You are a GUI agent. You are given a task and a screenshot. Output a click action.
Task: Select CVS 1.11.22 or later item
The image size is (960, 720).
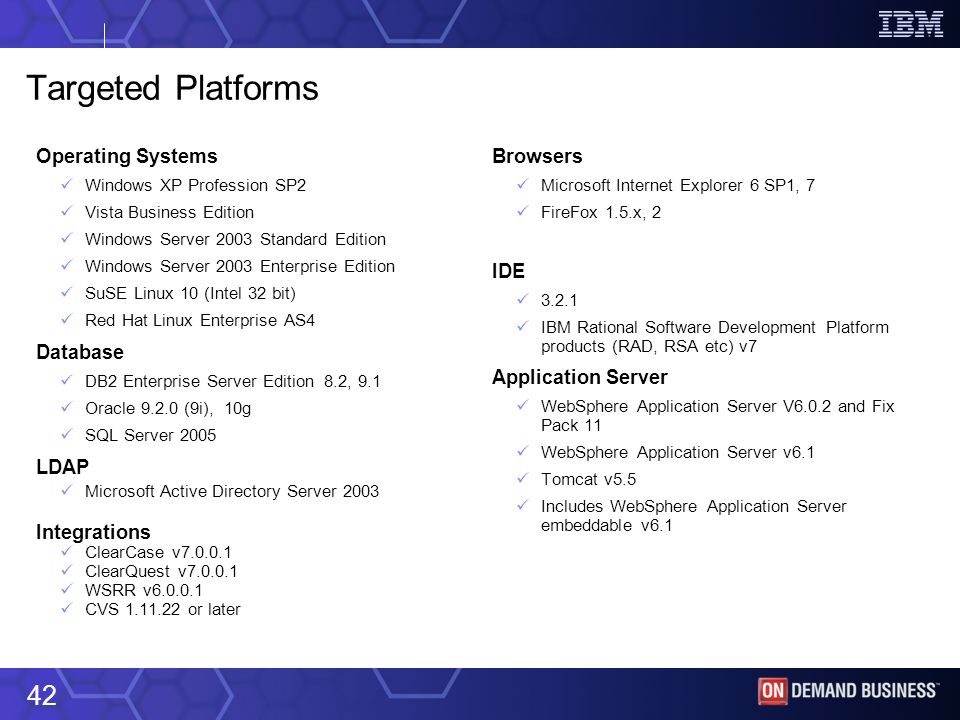pos(163,609)
